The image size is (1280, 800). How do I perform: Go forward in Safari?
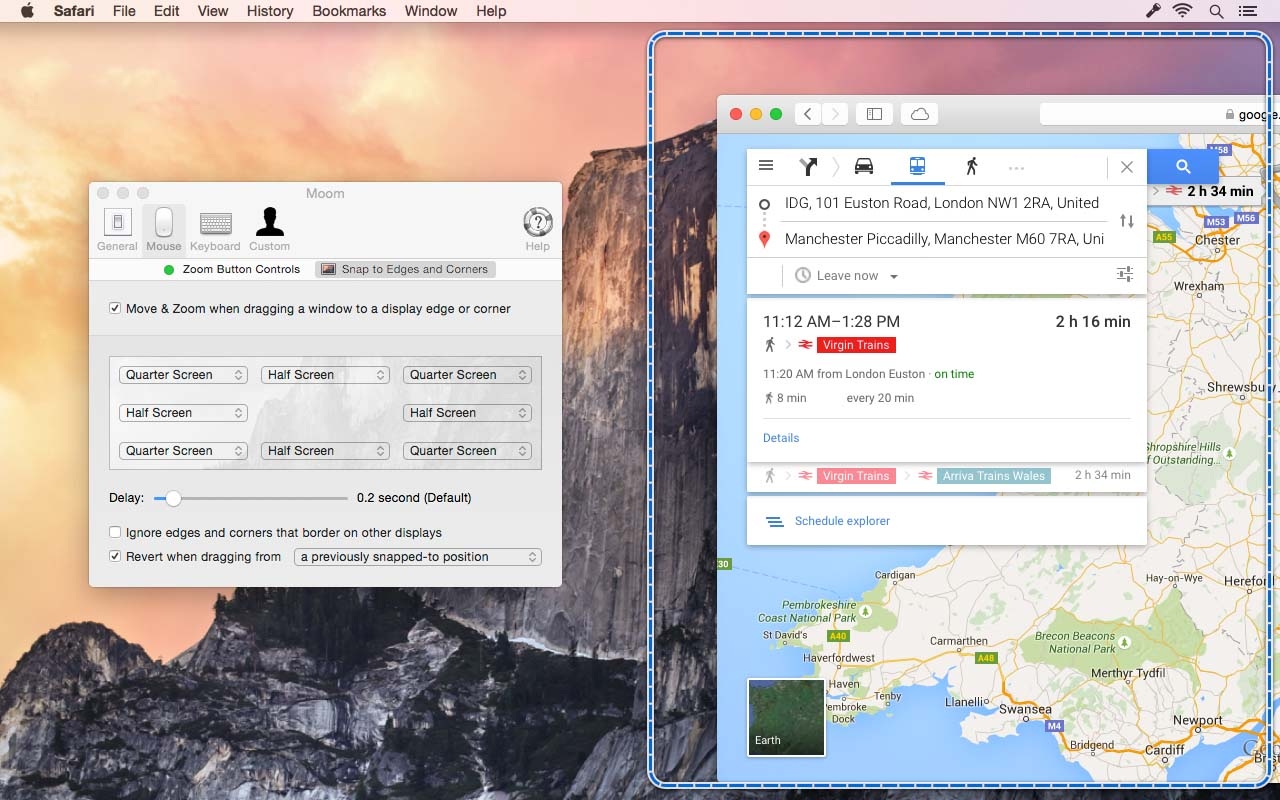pos(835,114)
